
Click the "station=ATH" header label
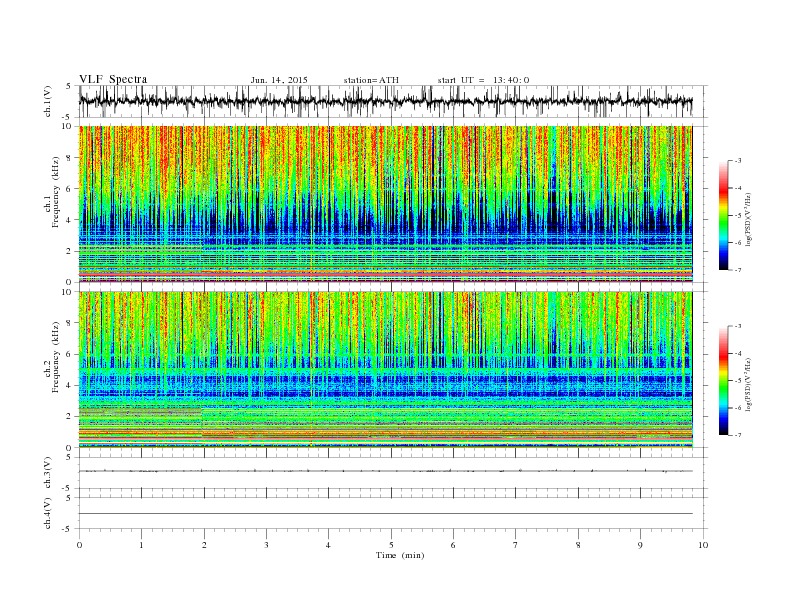pos(371,80)
